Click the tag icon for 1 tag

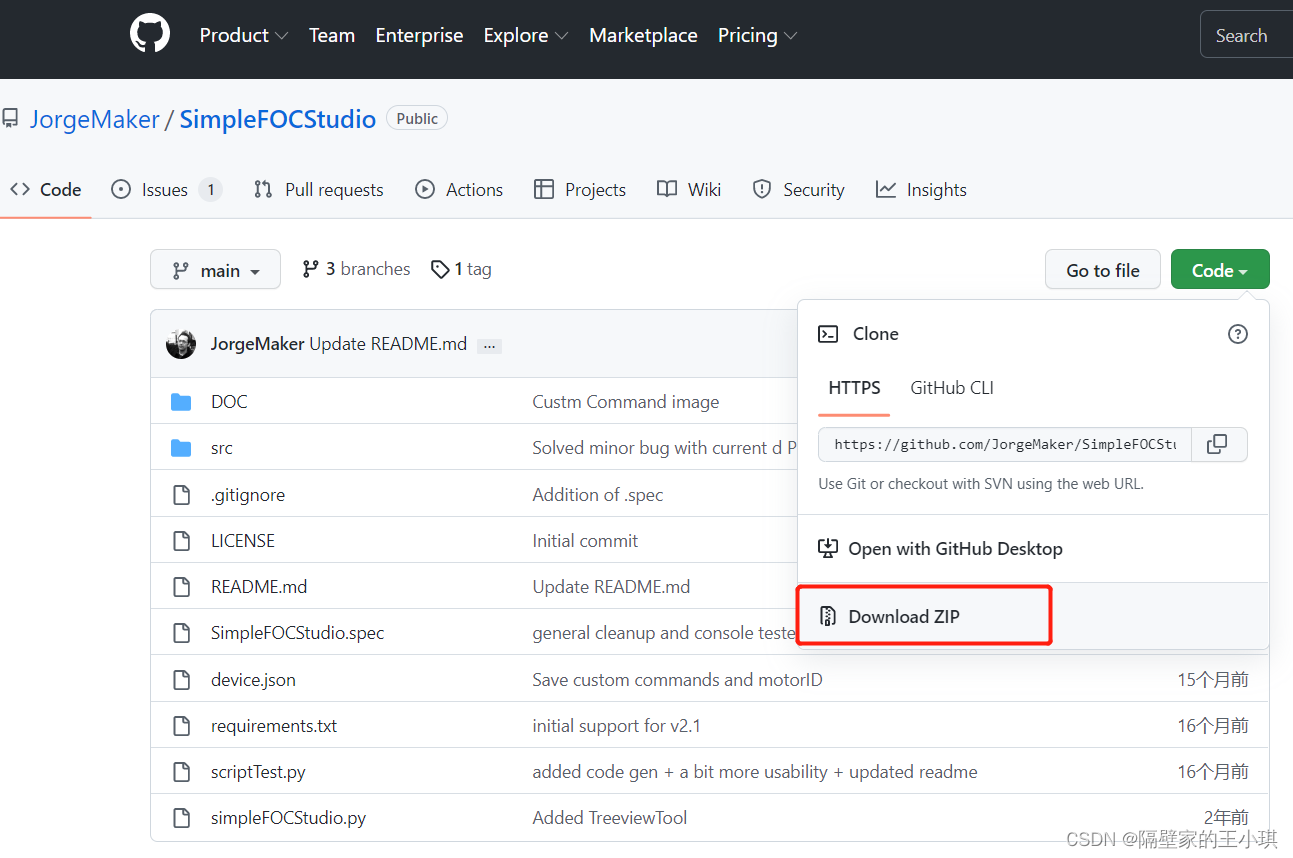click(x=440, y=269)
